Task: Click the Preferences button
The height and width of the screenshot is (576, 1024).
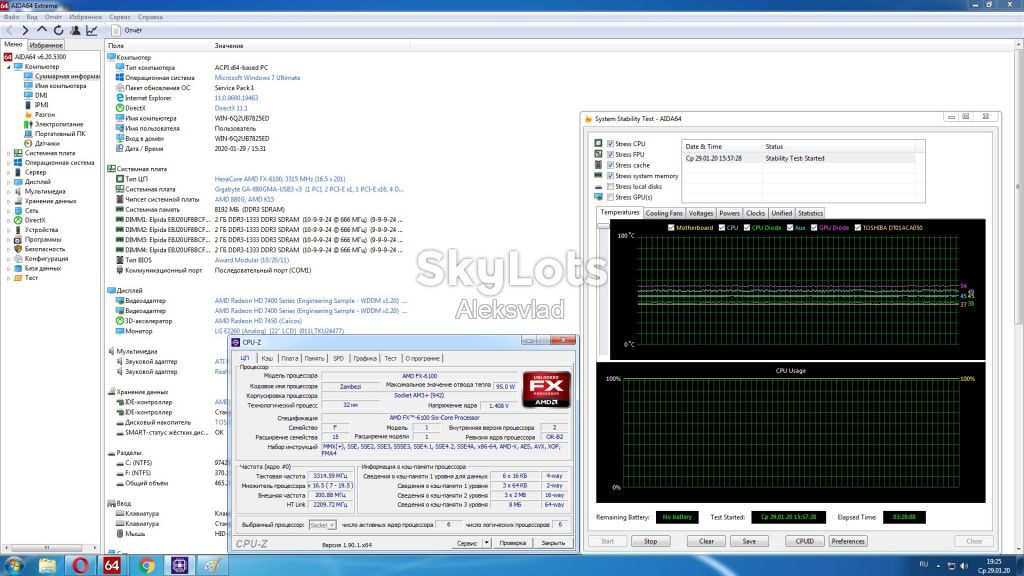Action: (x=848, y=541)
